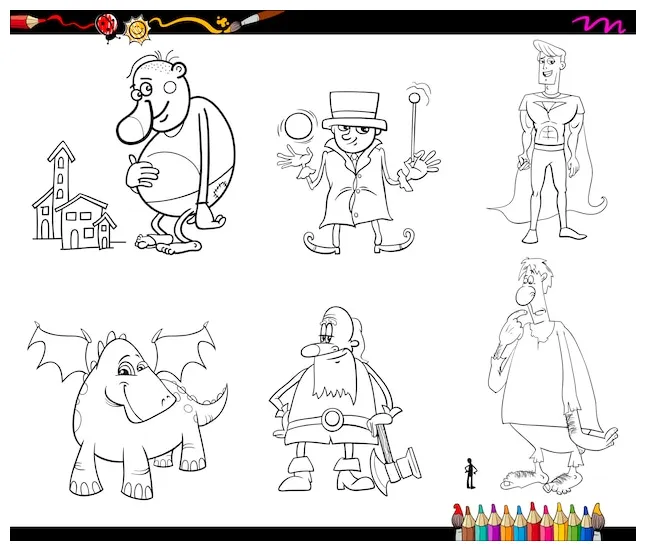Select the magician in top hat
The width and height of the screenshot is (646, 551).
(x=358, y=171)
